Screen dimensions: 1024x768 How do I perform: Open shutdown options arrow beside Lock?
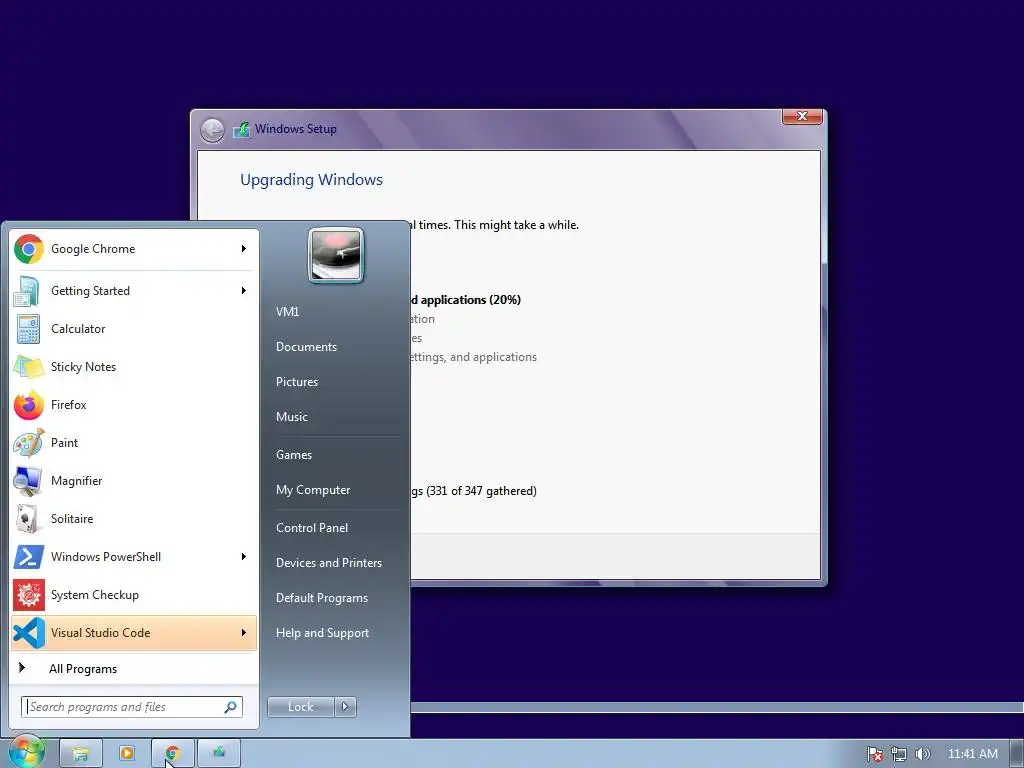(x=345, y=707)
